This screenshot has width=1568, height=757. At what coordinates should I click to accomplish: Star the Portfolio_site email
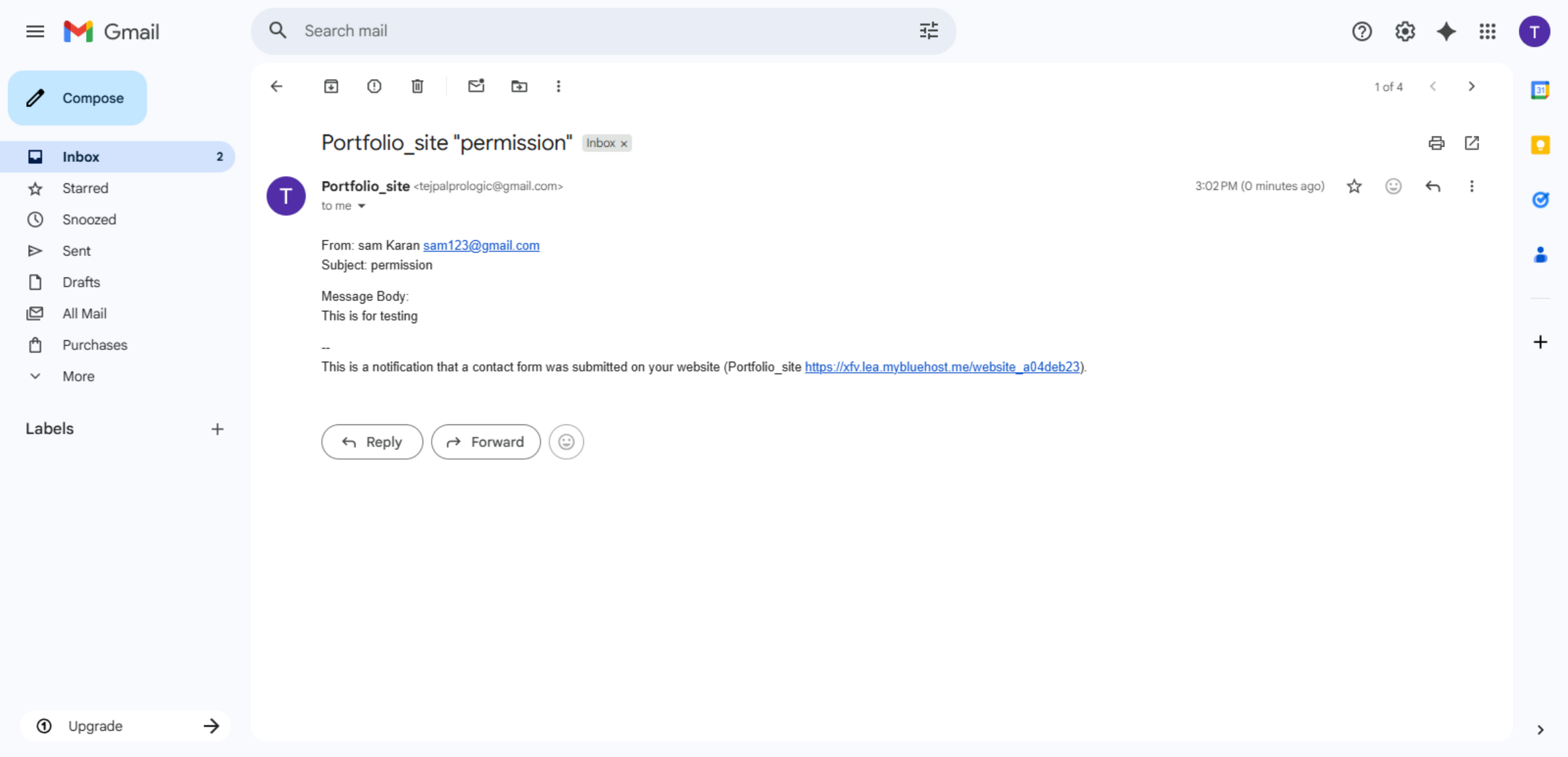coord(1354,186)
